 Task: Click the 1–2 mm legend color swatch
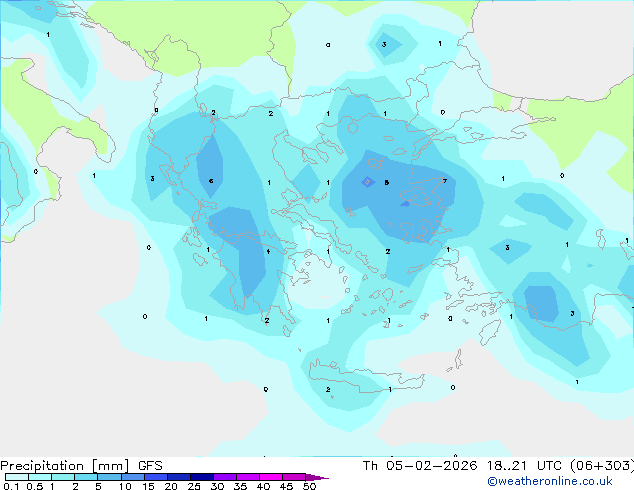coord(63,477)
